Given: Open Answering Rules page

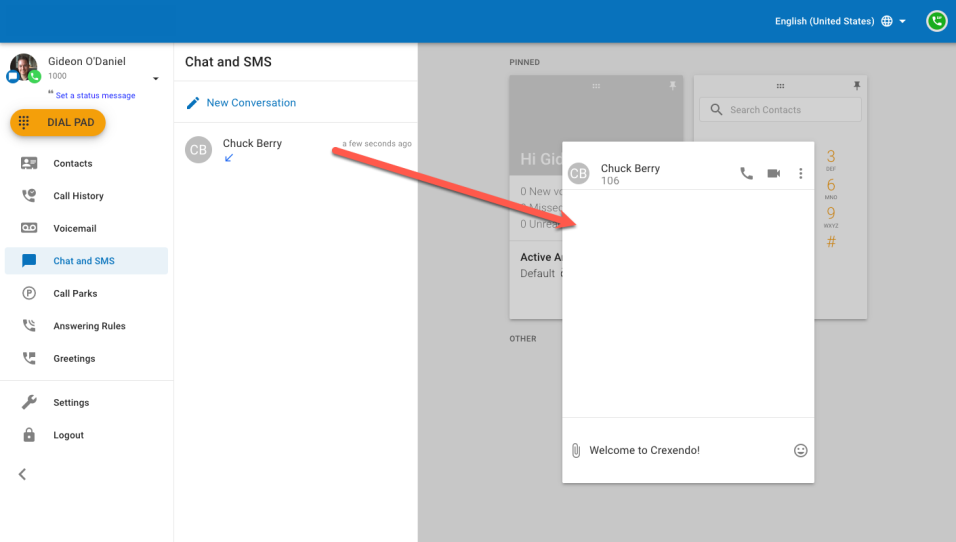Looking at the screenshot, I should coord(86,326).
